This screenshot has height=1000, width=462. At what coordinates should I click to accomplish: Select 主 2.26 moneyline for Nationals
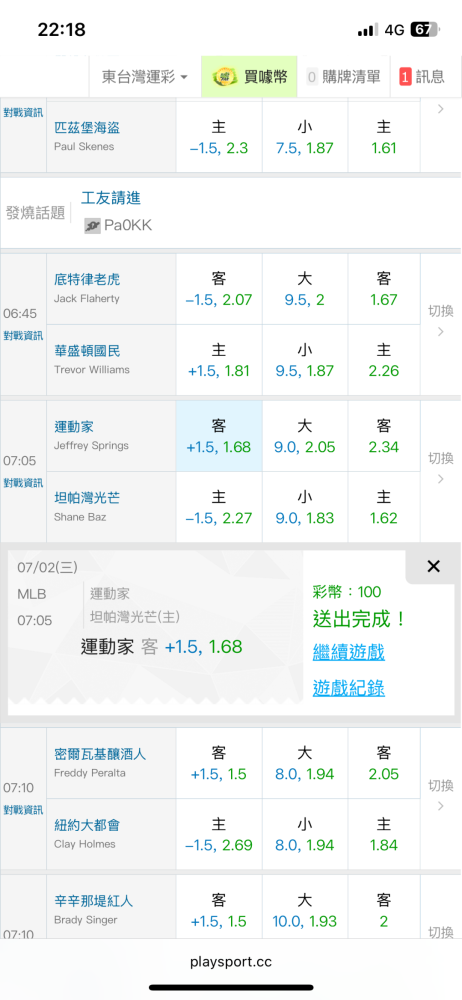[384, 360]
